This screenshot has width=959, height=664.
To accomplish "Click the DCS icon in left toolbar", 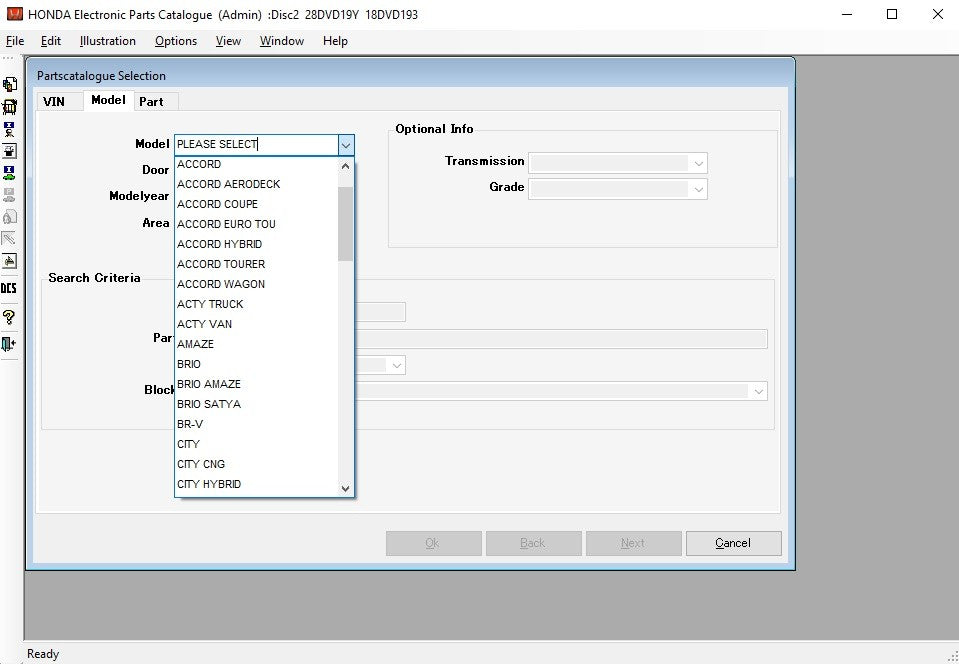I will (9, 288).
